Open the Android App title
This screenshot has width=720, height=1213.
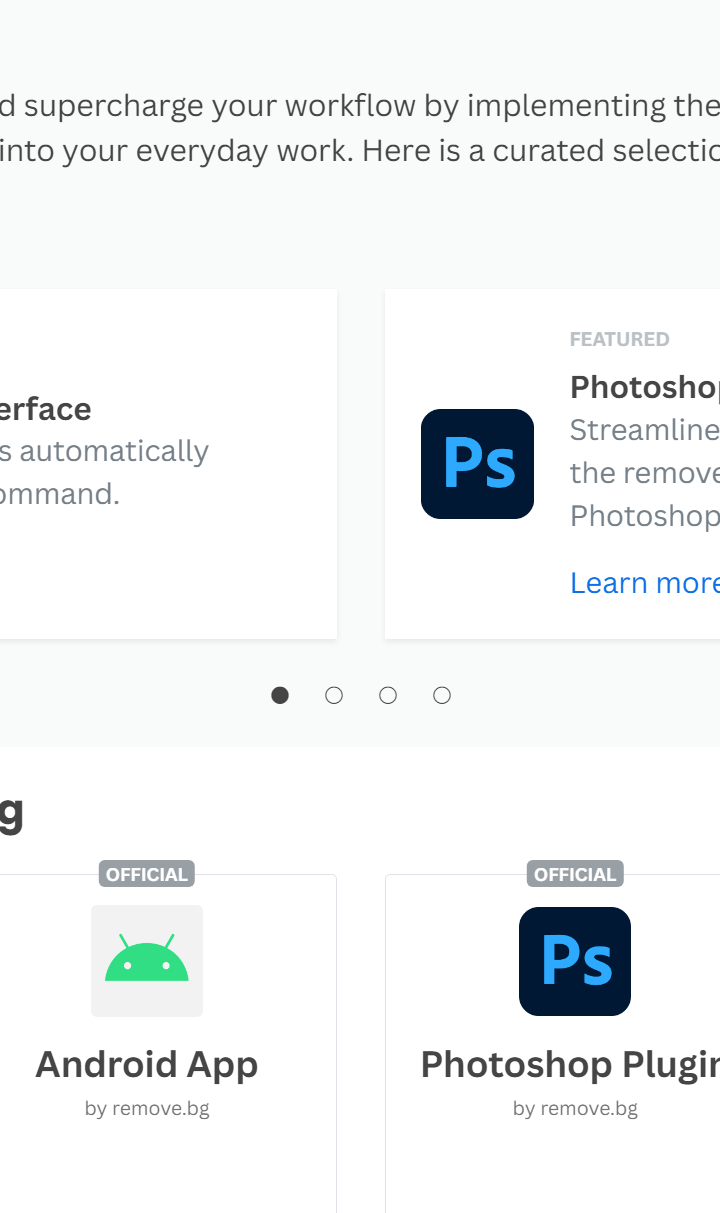pos(147,1064)
